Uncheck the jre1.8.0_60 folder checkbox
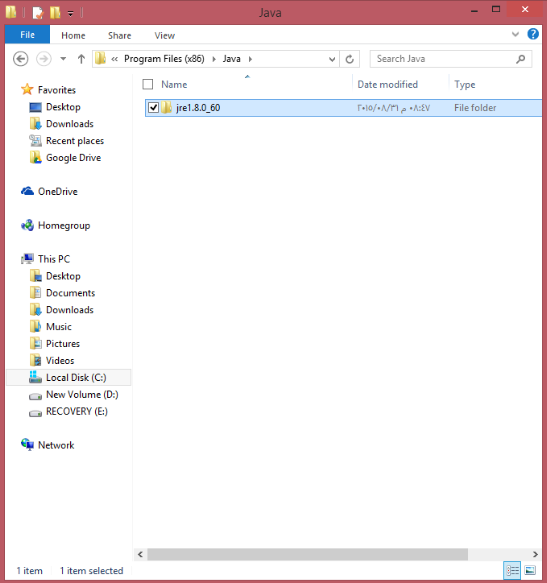Screen dimensions: 547x583 153,108
